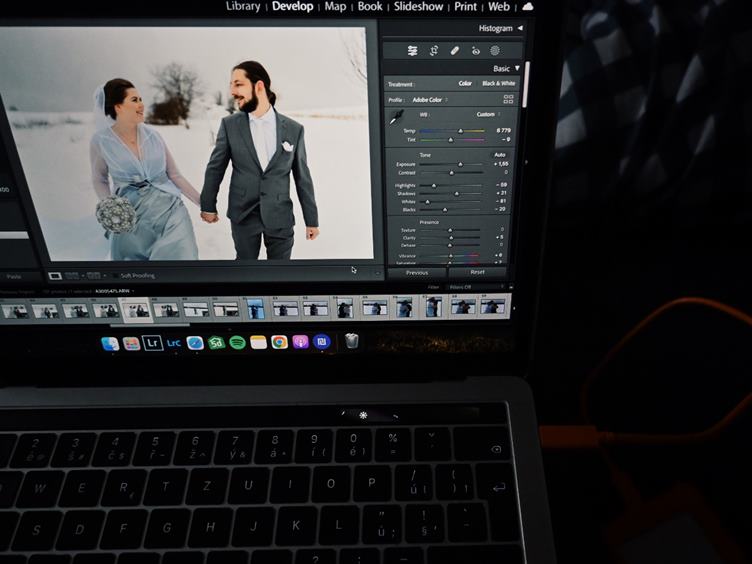The image size is (752, 564).
Task: Launch Google Chrome from the dock
Action: 279,342
